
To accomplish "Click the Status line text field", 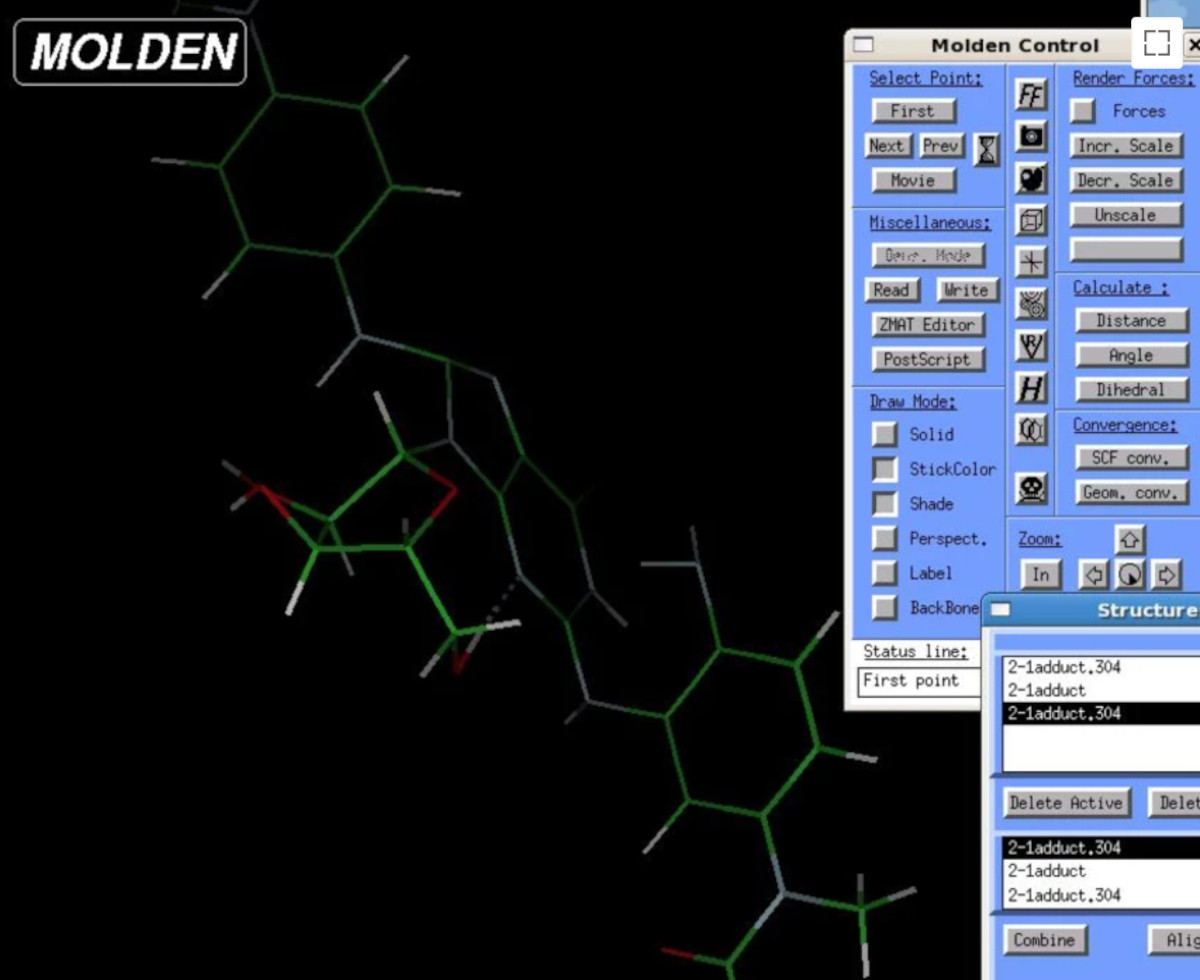I will (918, 681).
